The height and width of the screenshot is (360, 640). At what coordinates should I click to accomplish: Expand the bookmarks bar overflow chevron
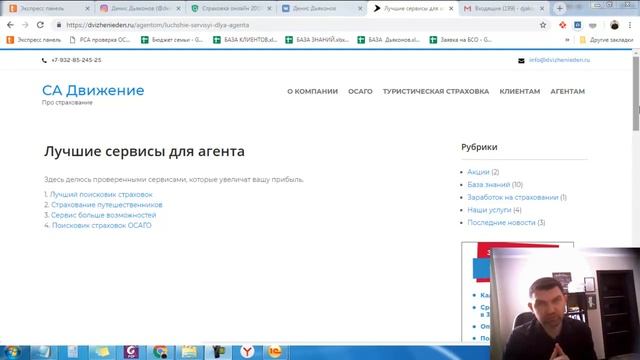click(x=567, y=40)
